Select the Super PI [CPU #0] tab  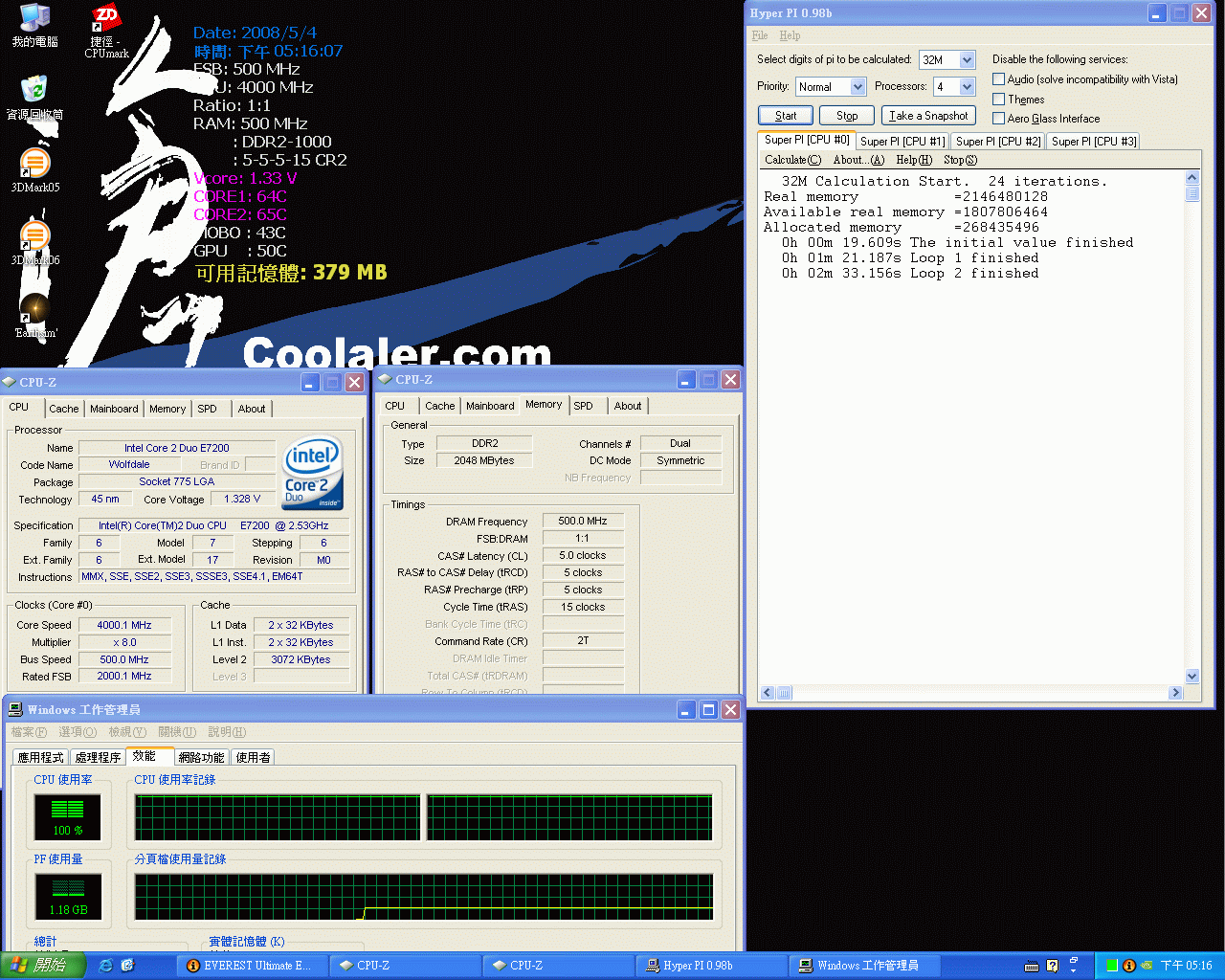[x=807, y=140]
